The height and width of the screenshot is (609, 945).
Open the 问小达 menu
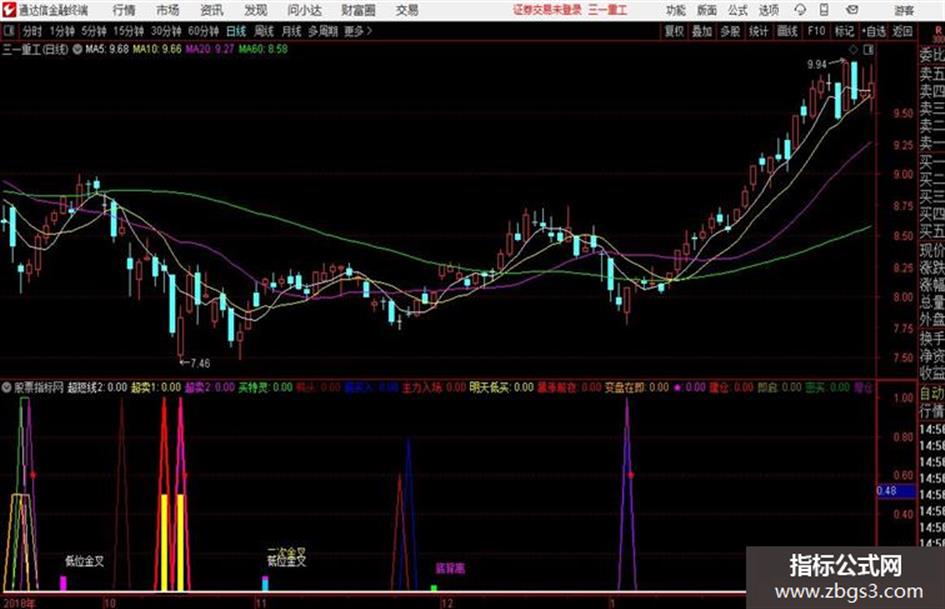tap(304, 10)
